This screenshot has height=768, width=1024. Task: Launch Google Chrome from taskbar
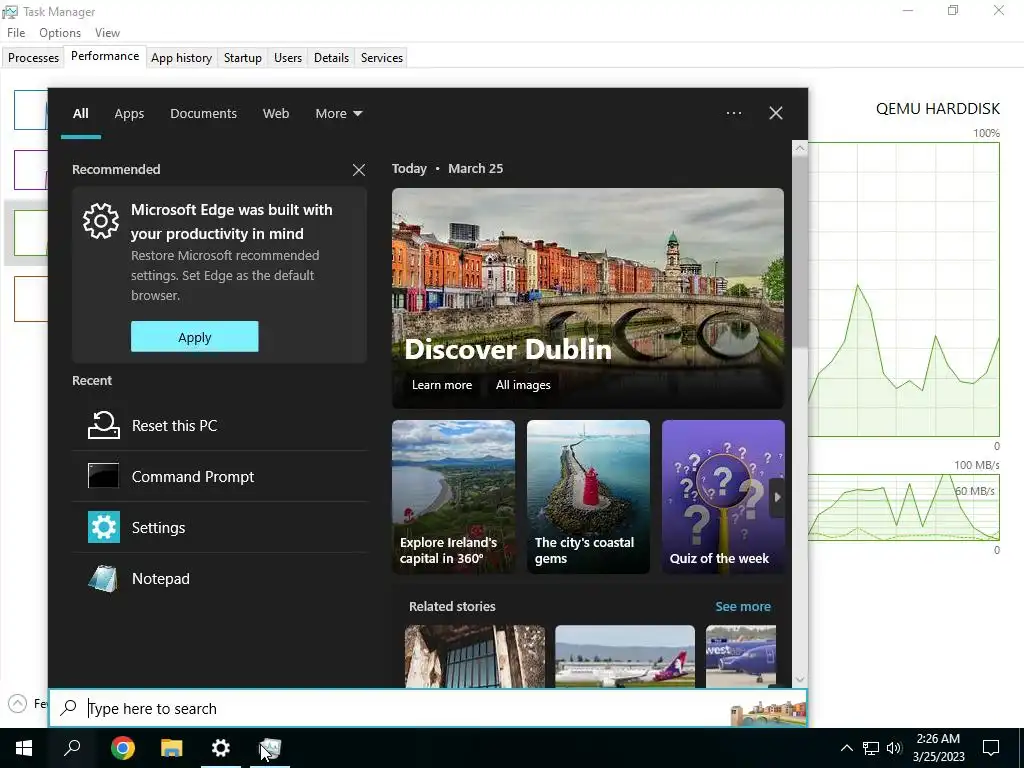pyautogui.click(x=123, y=748)
